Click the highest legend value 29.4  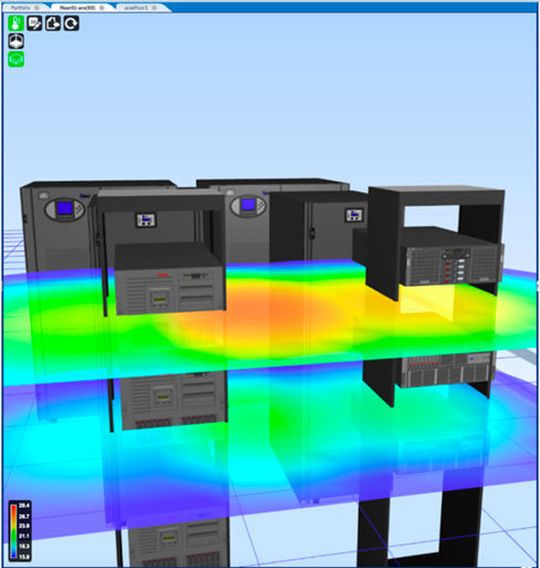24,505
